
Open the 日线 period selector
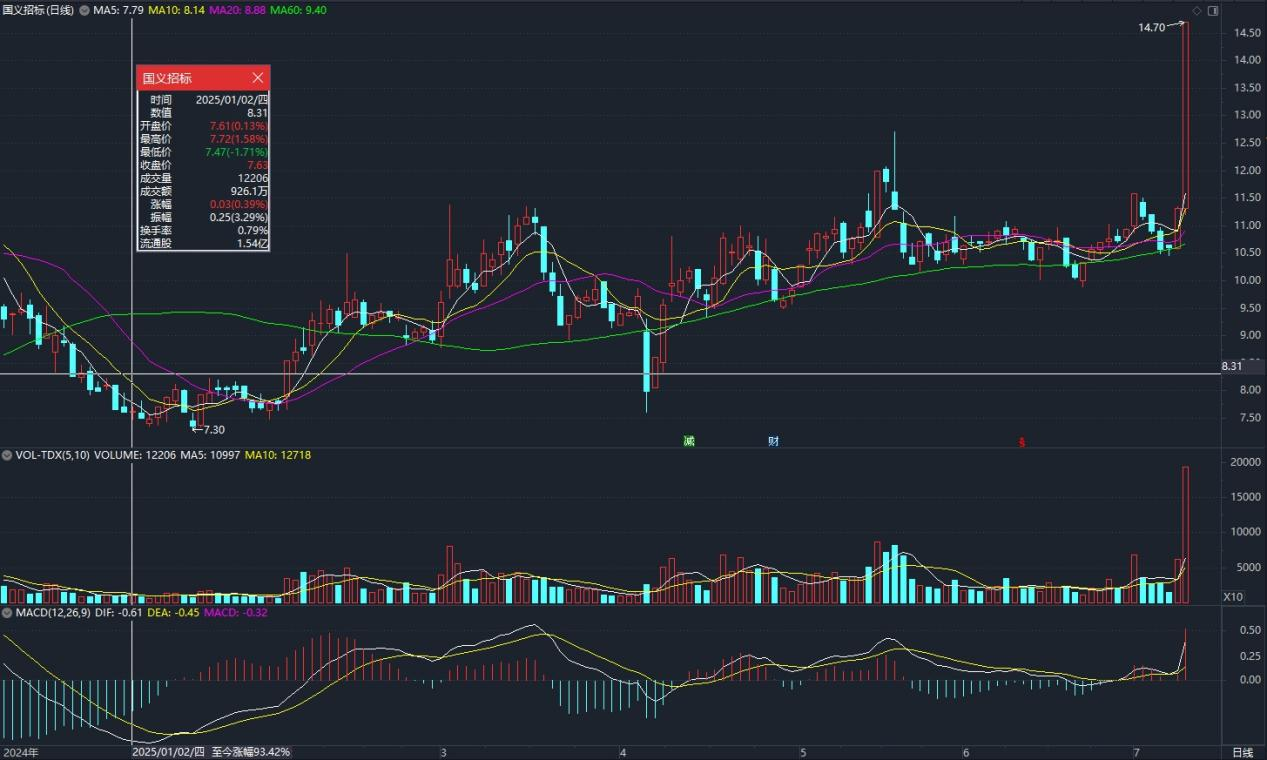(1241, 752)
